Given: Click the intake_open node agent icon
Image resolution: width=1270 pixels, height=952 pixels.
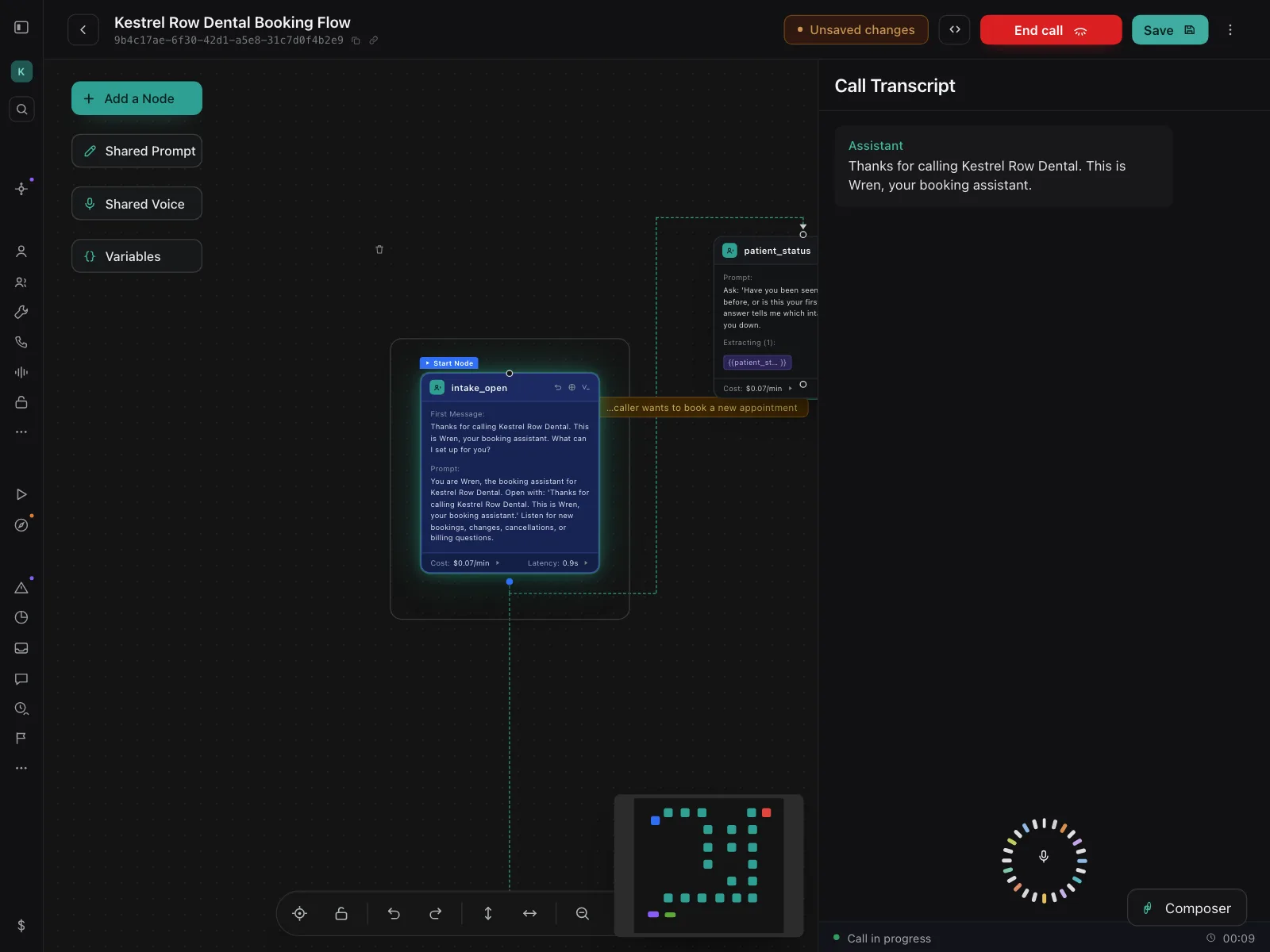Looking at the screenshot, I should pos(437,388).
